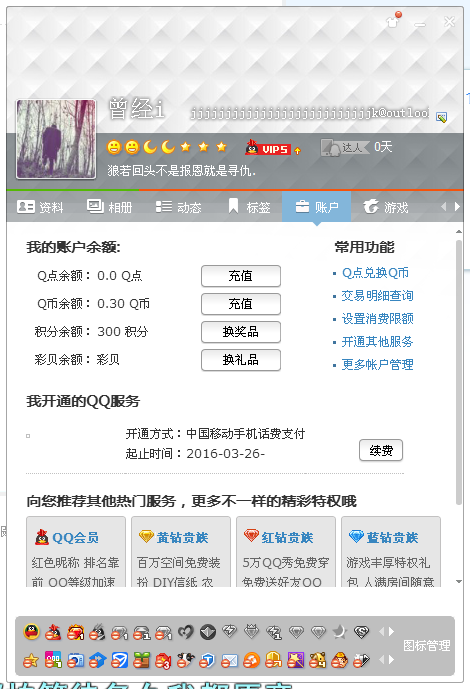Click the nickname 曾经i
Viewport: 470px width, 689px height.
137,109
